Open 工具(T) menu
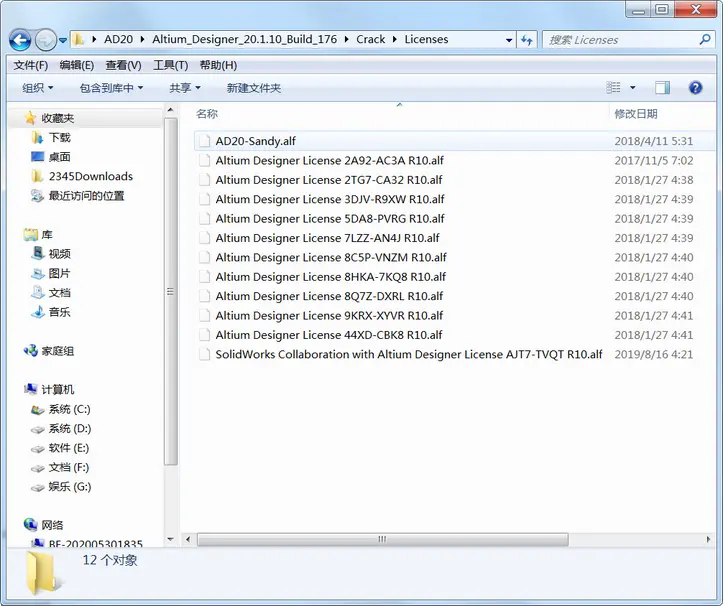Image resolution: width=725 pixels, height=606 pixels. click(171, 65)
